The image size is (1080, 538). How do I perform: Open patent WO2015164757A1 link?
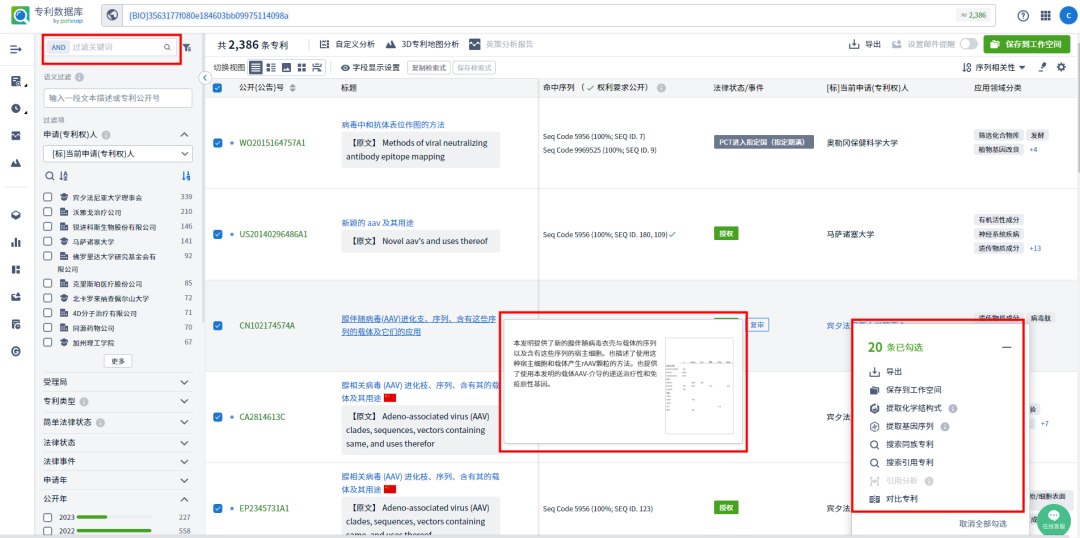272,143
